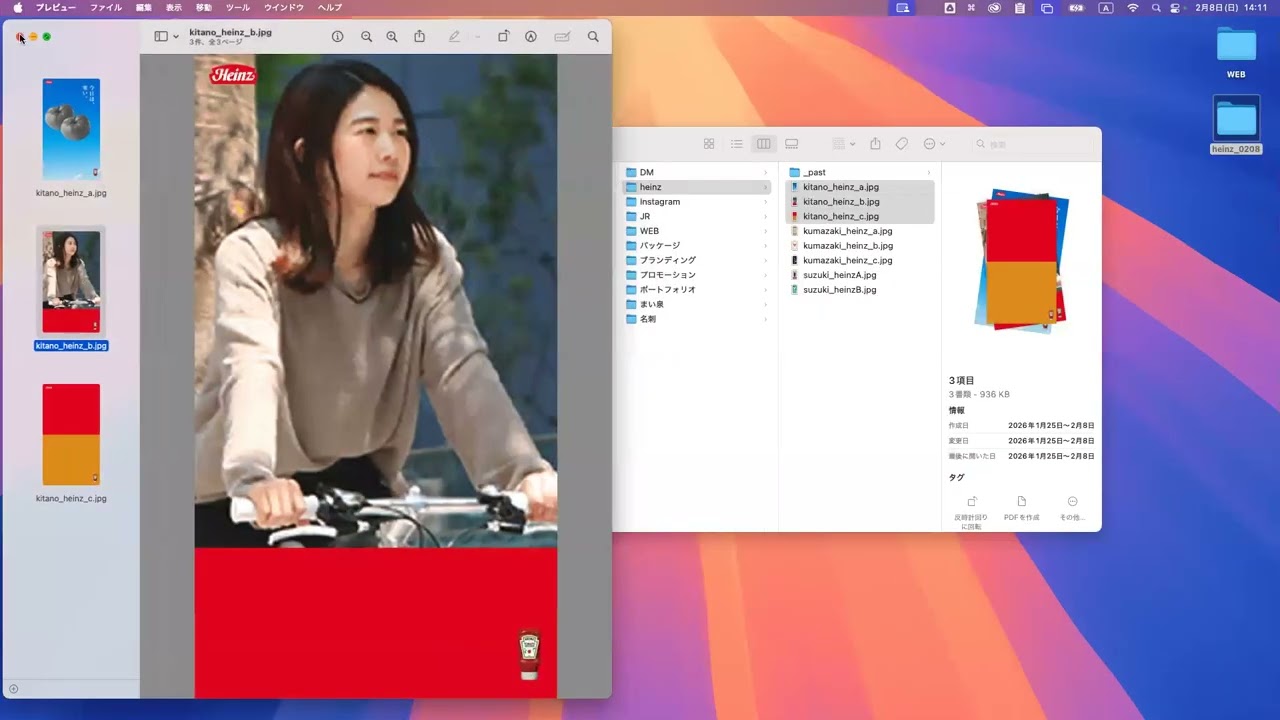
Task: Open the ウインドウ menu
Action: coord(284,7)
